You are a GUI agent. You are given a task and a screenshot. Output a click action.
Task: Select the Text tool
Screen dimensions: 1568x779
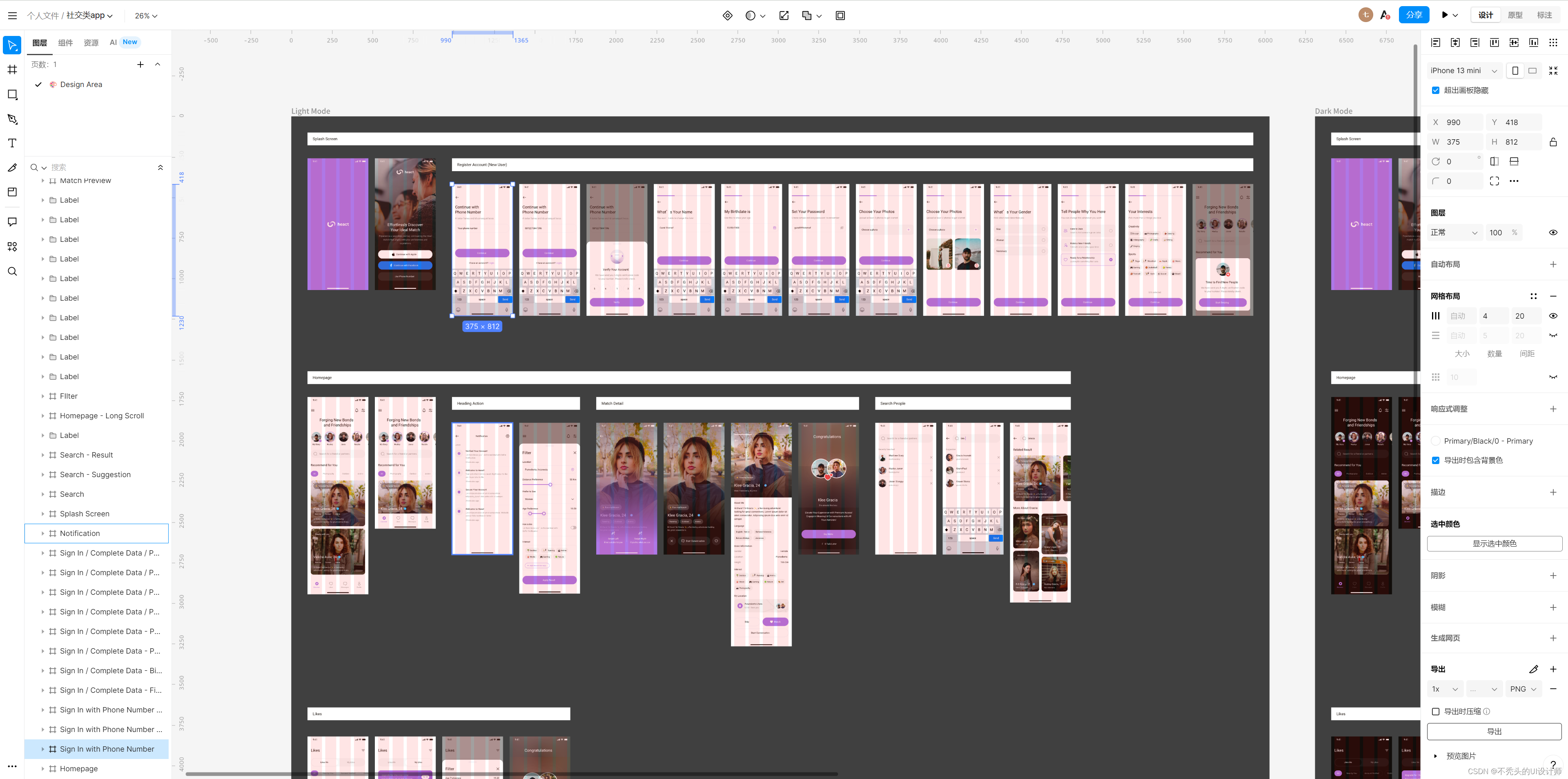[12, 143]
